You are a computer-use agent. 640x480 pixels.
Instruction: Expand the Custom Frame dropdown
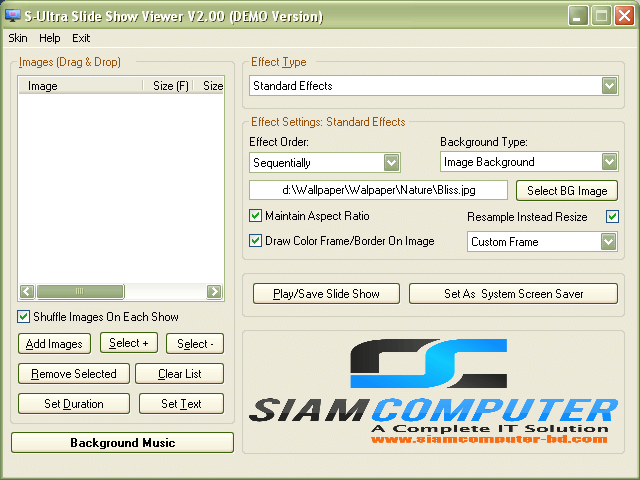[608, 242]
